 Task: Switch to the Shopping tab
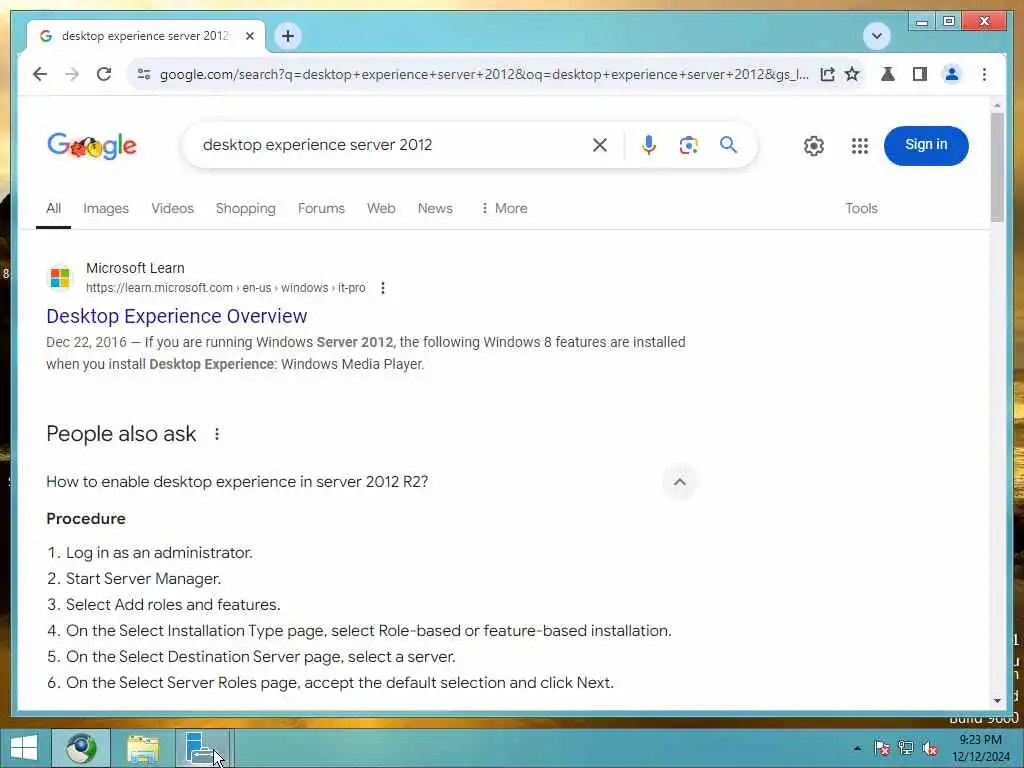tap(246, 208)
